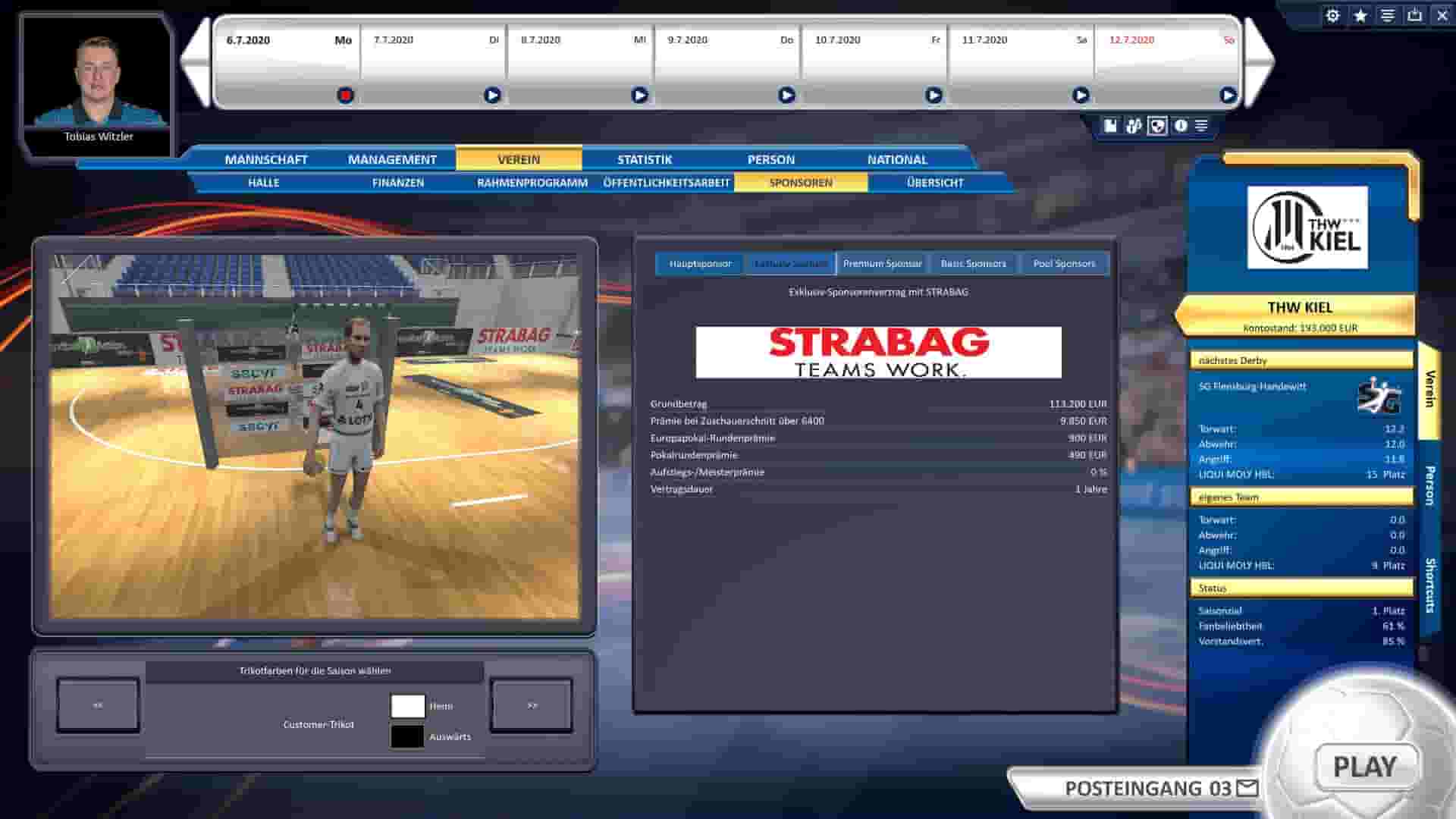Screen dimensions: 1456x819
Task: Click the next jersey arrow button
Action: [531, 704]
